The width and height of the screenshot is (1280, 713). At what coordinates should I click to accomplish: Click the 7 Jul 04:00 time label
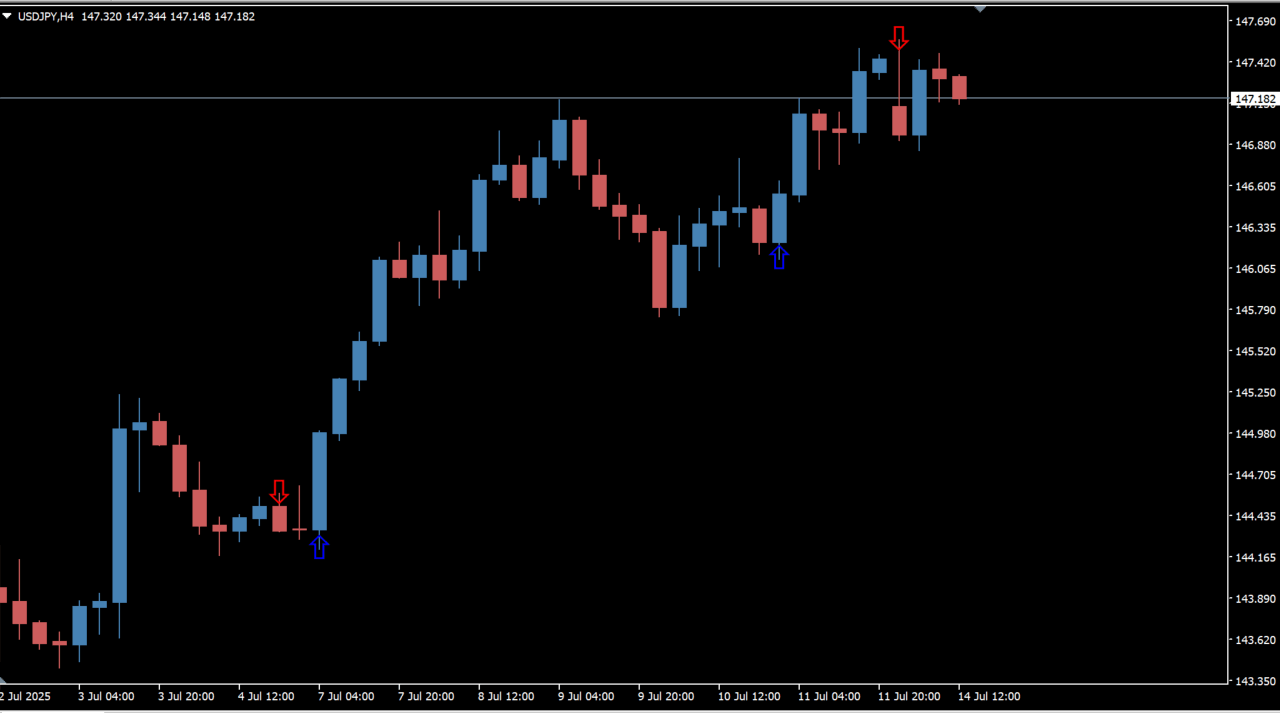(x=346, y=696)
